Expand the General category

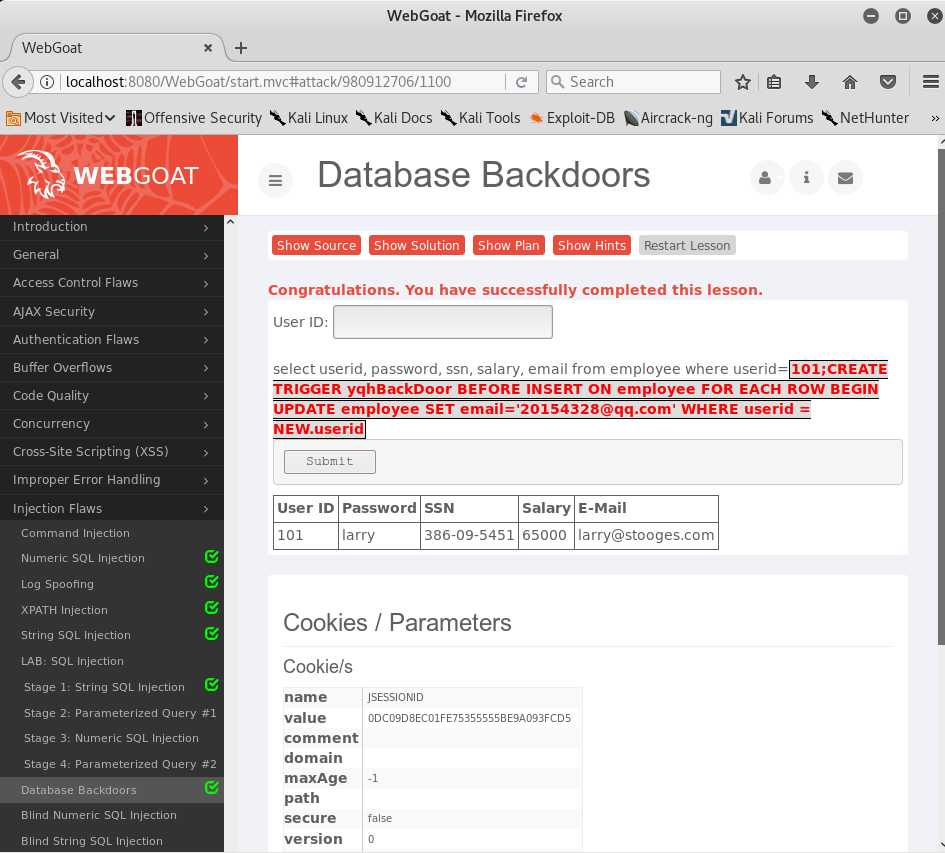[111, 255]
